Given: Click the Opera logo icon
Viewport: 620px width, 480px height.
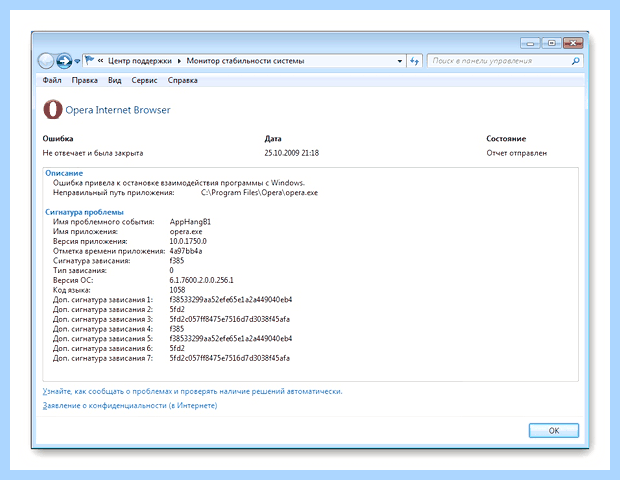Looking at the screenshot, I should 53,110.
